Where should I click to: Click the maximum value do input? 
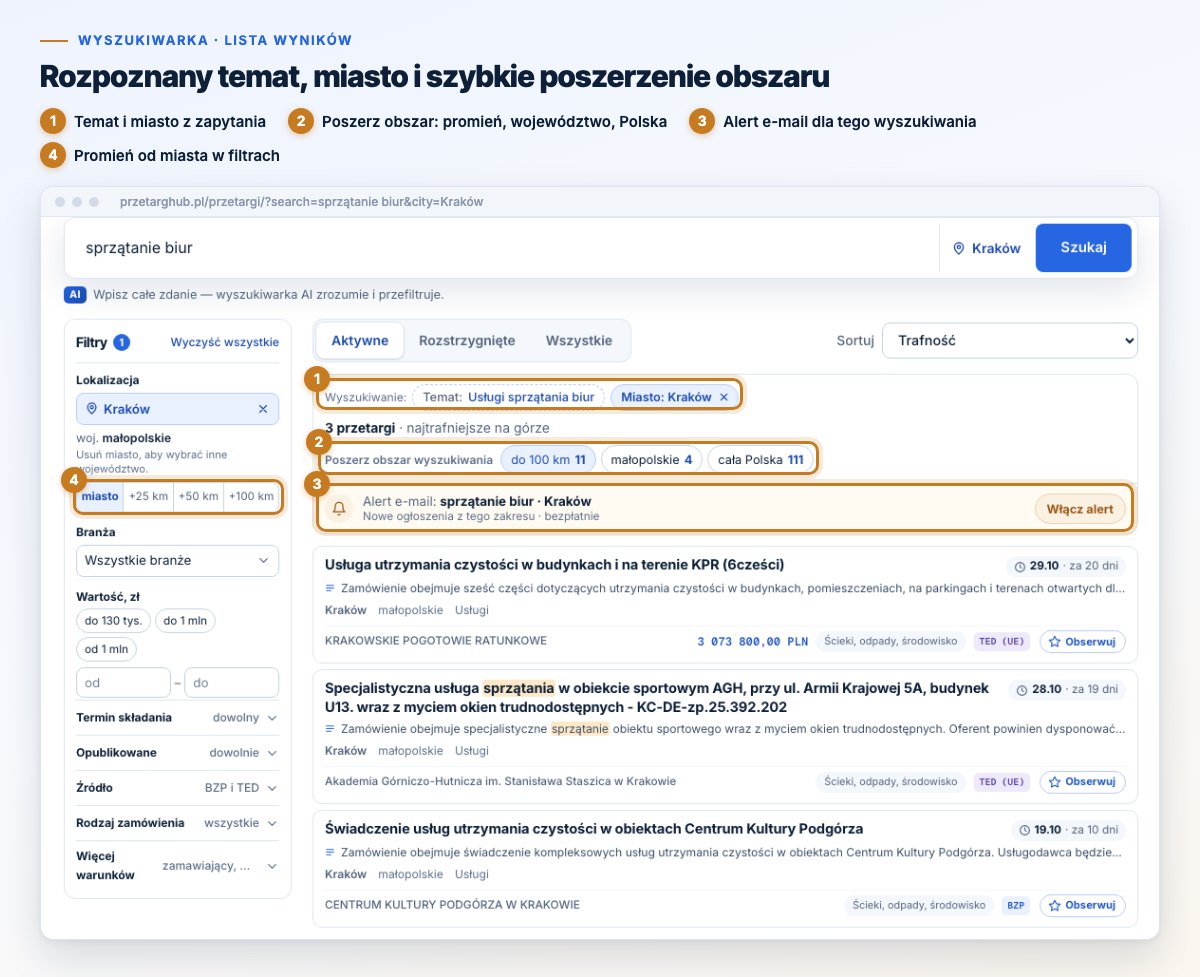(231, 683)
